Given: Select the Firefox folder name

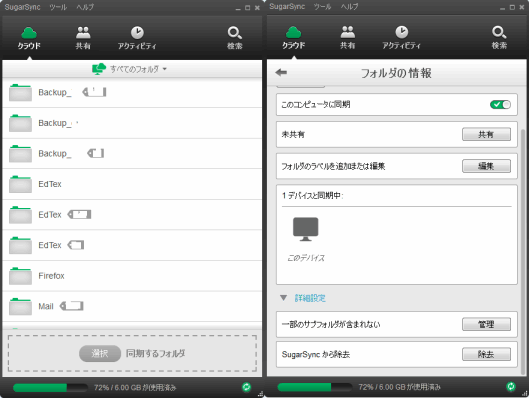Looking at the screenshot, I should pos(51,276).
